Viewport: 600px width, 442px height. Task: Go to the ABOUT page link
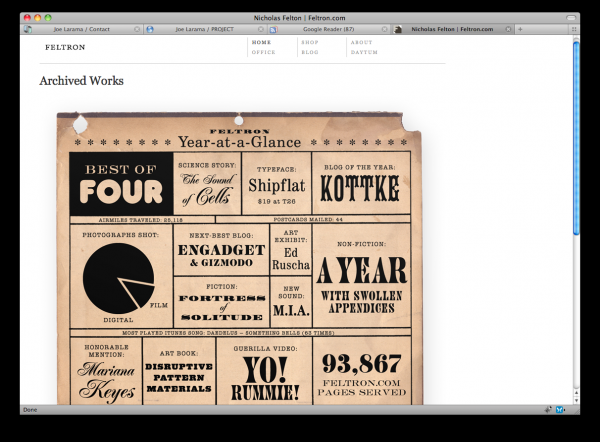(x=361, y=43)
